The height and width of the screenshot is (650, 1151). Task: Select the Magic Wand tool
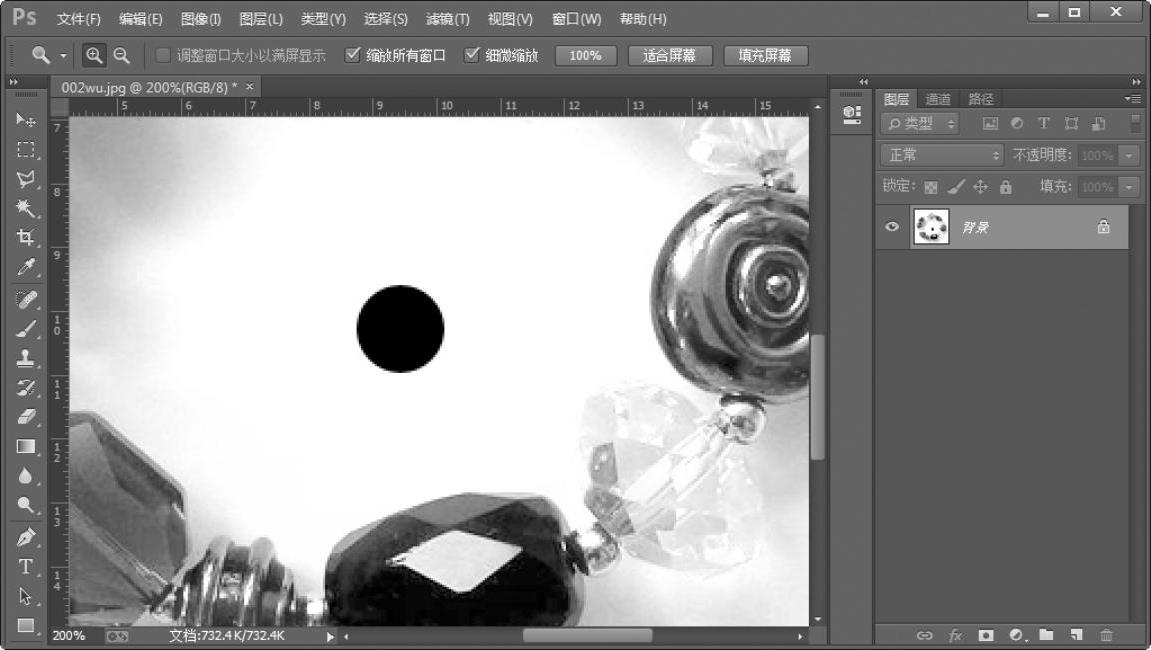(x=26, y=208)
